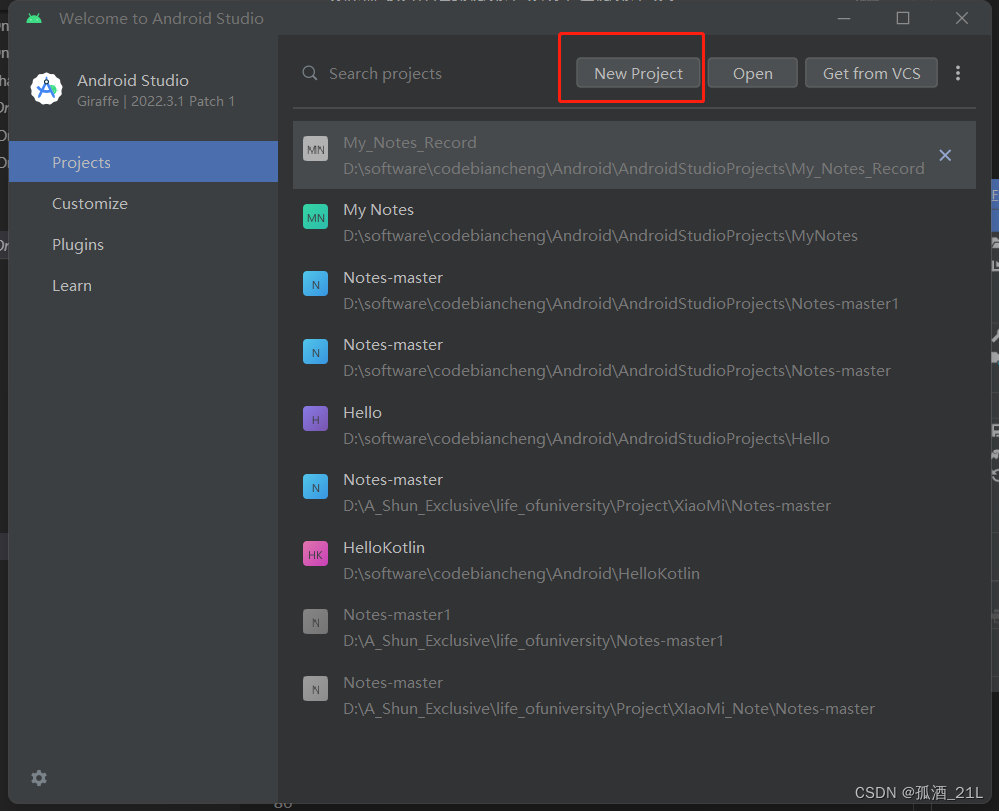Click the New Project button
The width and height of the screenshot is (999, 811).
click(638, 73)
